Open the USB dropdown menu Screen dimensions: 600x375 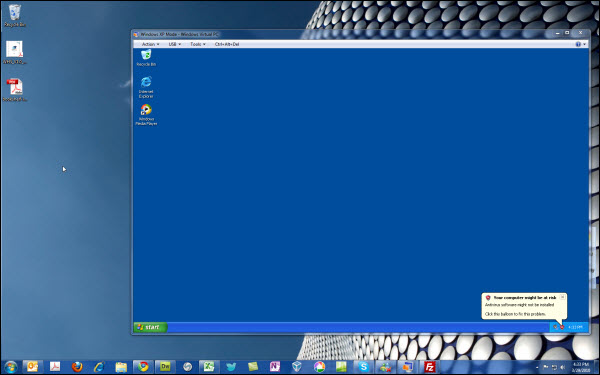[x=174, y=44]
